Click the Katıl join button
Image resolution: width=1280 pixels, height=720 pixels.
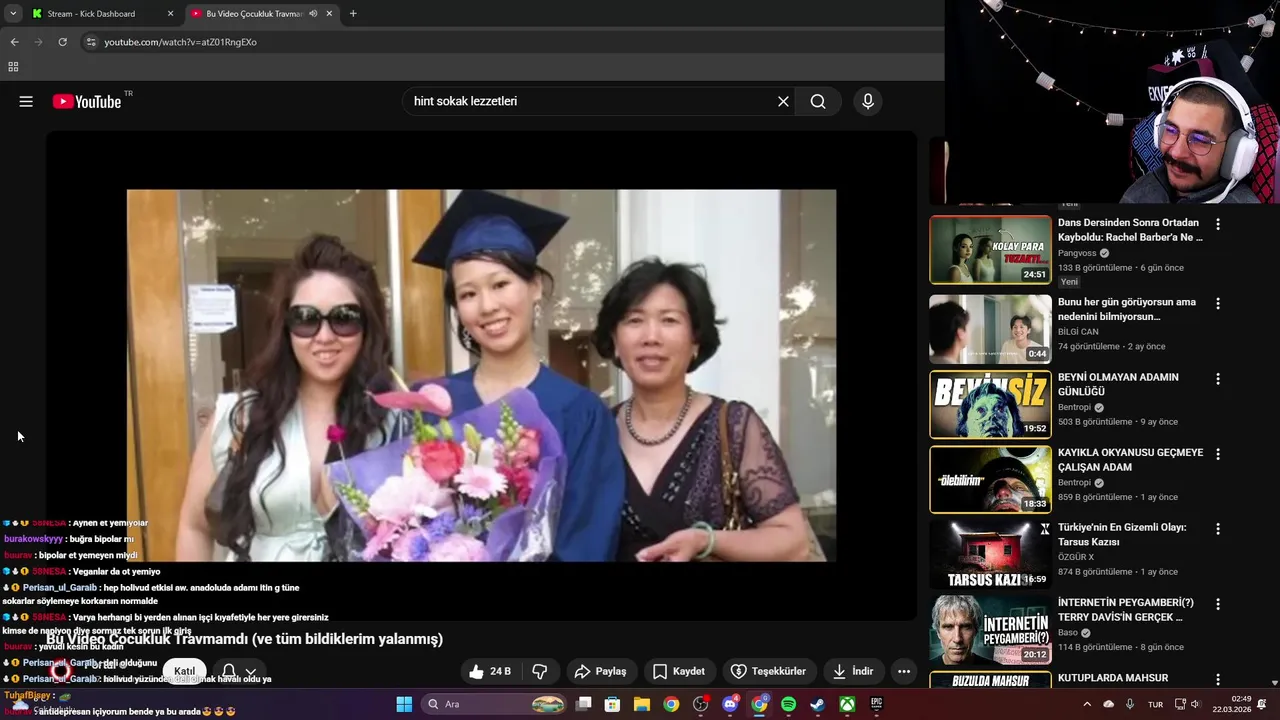(x=185, y=671)
